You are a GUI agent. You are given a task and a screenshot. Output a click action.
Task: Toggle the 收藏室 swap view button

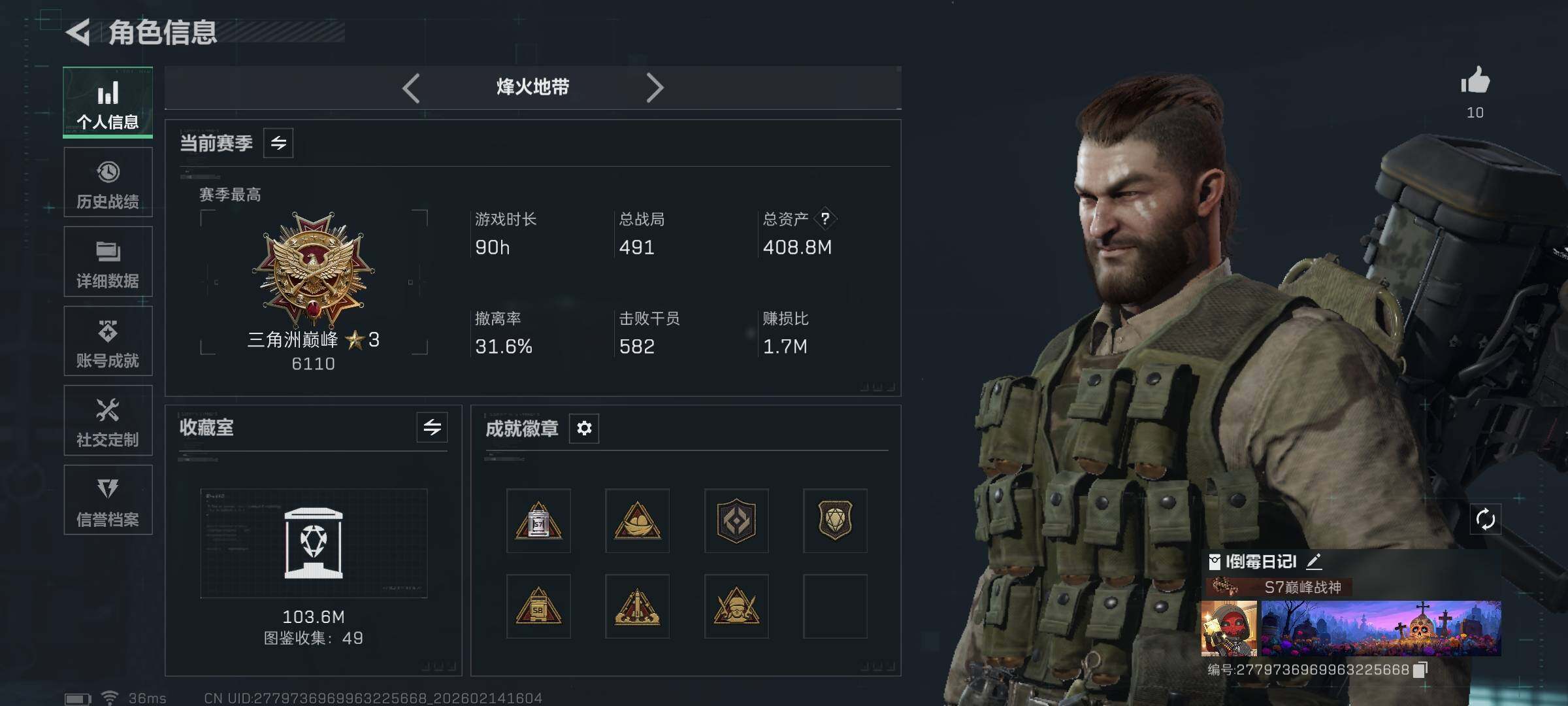(432, 428)
